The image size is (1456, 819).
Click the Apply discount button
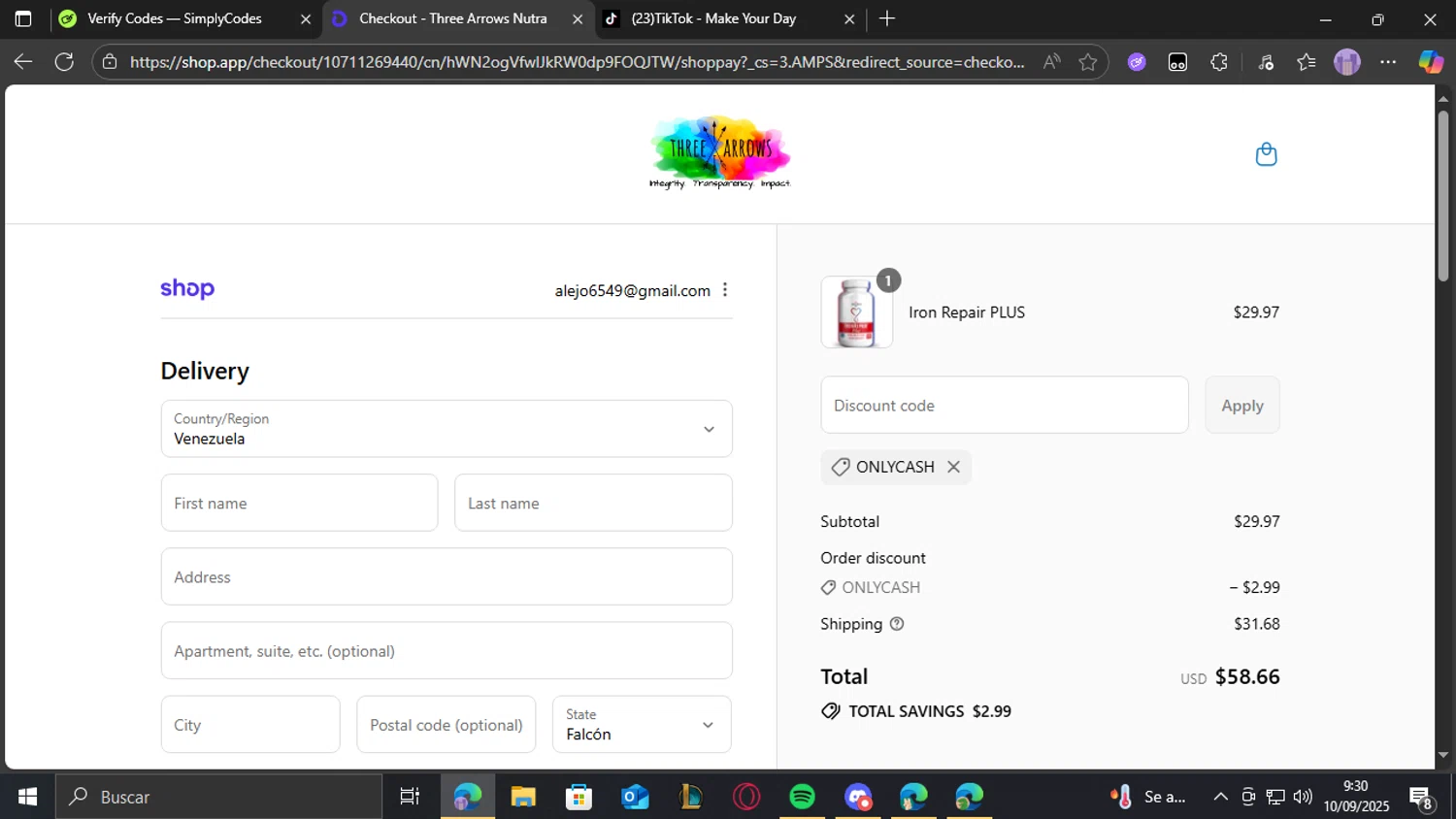[1242, 406]
